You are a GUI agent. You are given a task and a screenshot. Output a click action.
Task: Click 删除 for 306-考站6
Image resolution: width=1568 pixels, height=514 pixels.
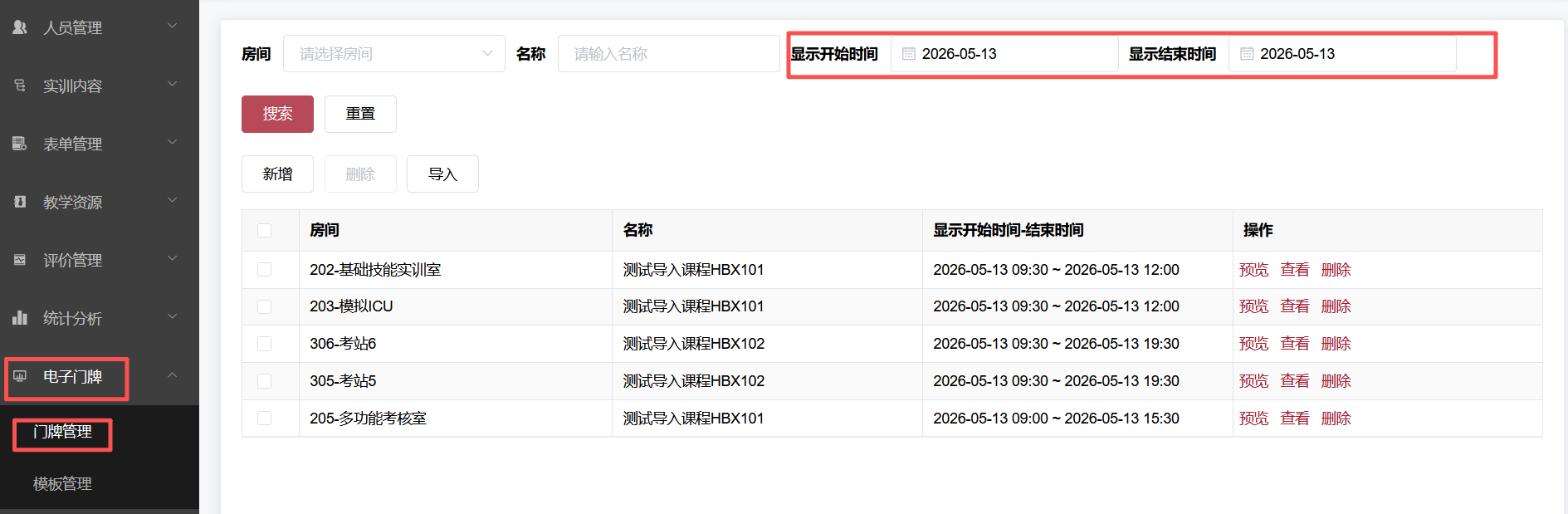pos(1336,344)
